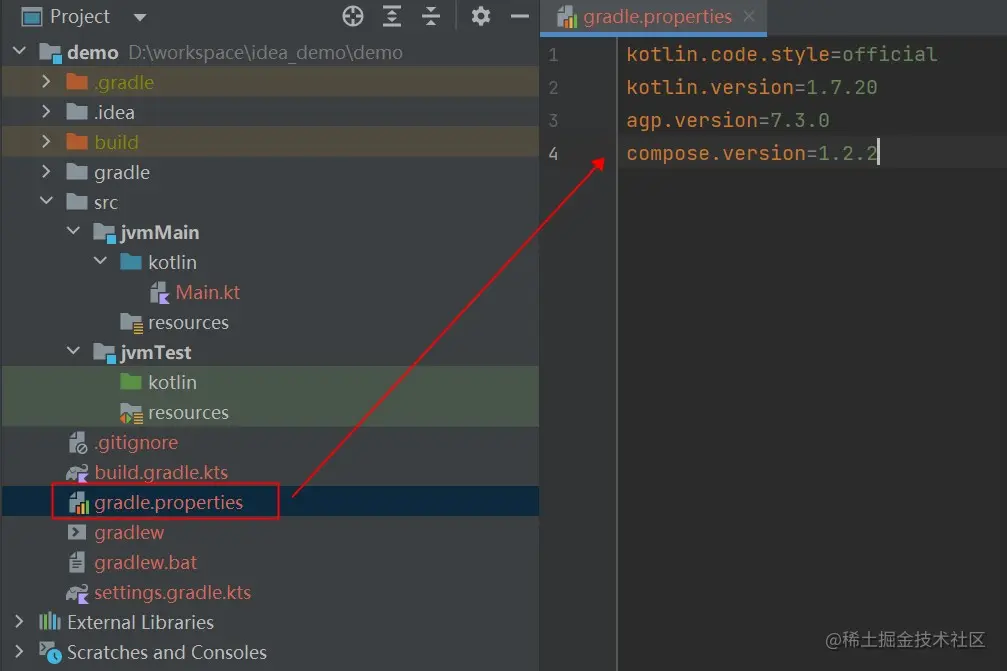
Task: Select build.gradle.kts in project tree
Action: click(161, 473)
